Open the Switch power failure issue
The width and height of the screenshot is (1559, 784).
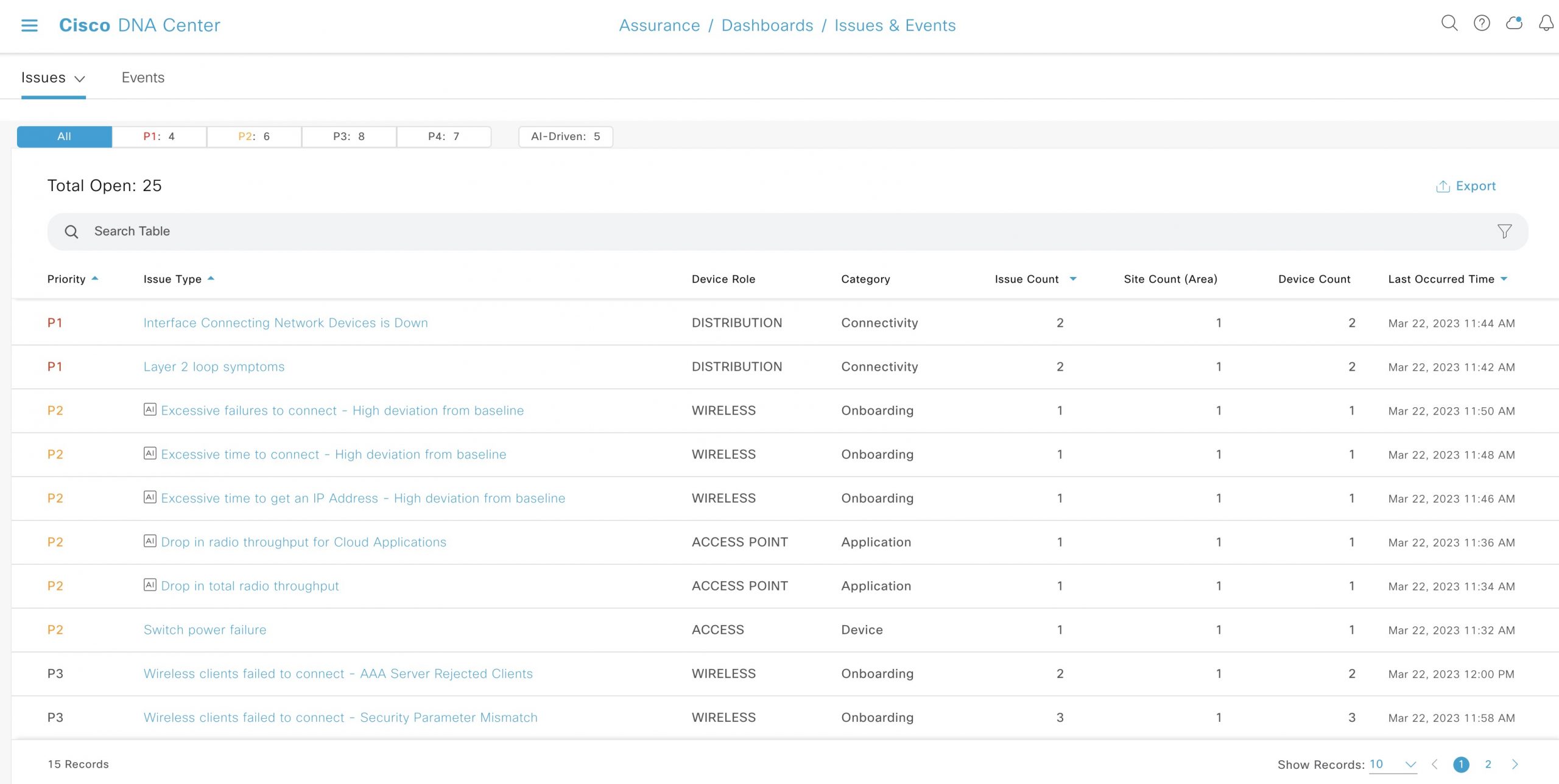205,629
